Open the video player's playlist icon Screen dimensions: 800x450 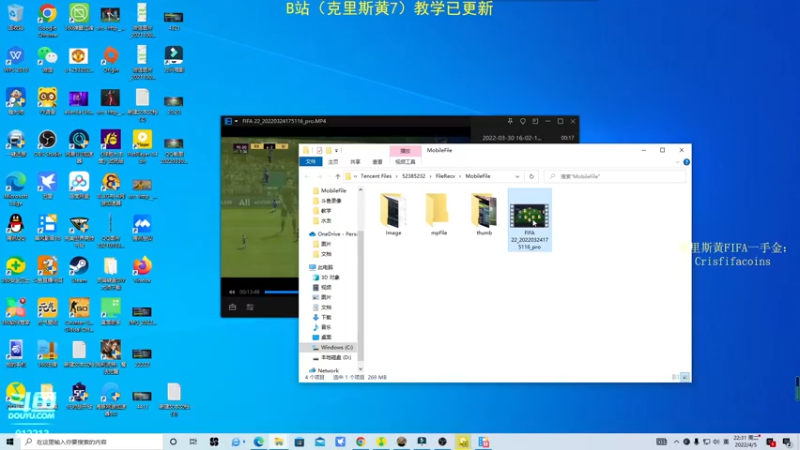point(250,307)
